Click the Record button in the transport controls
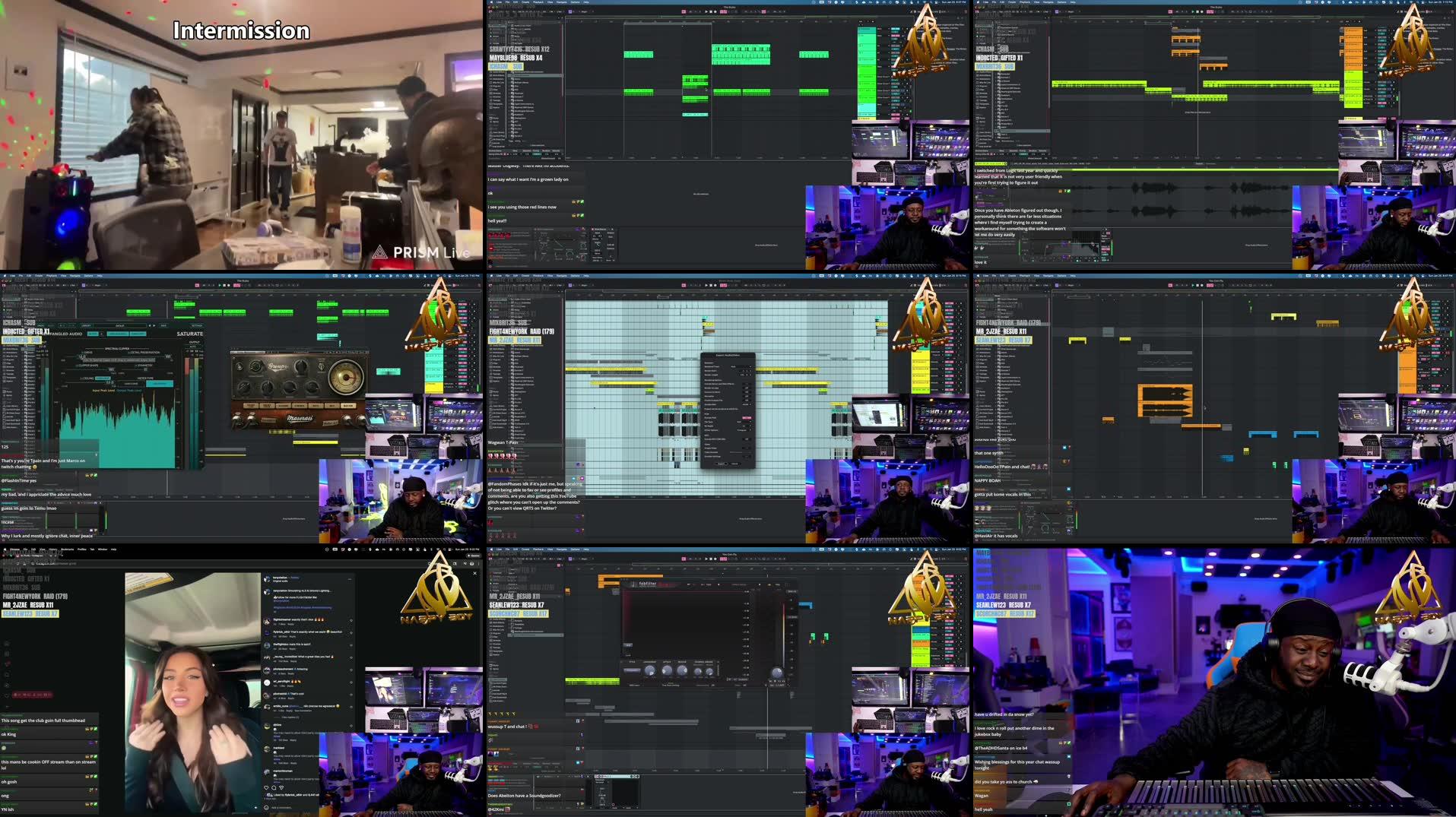This screenshot has height=817, width=1456. (x=715, y=12)
